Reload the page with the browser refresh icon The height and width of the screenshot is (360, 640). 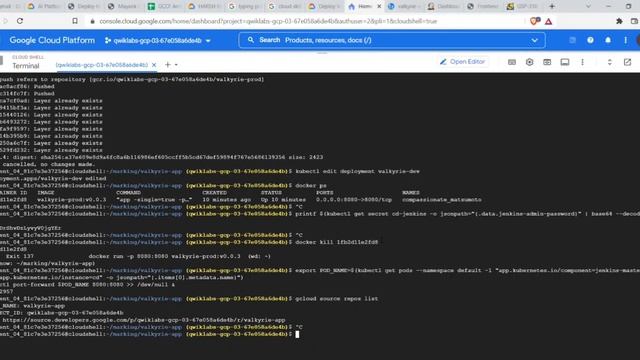[20, 21]
